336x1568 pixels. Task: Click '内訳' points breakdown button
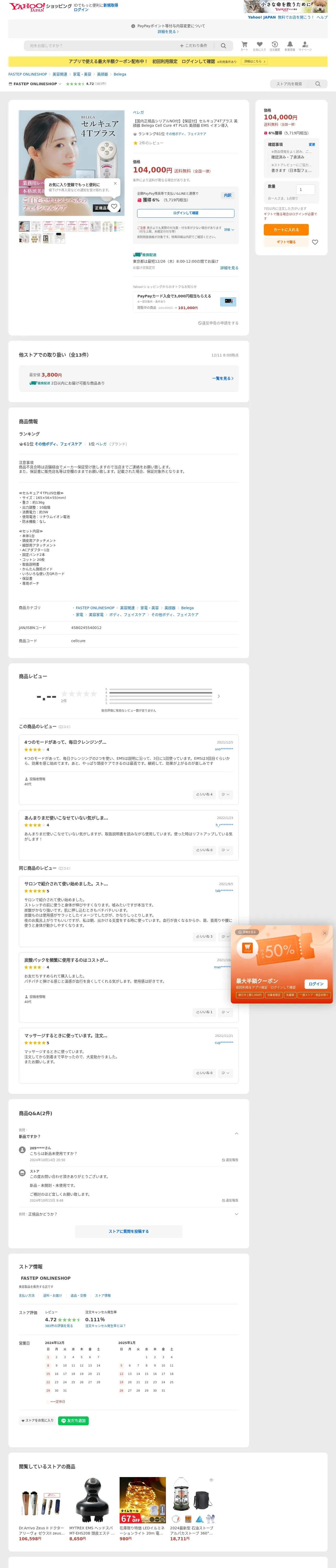227,195
